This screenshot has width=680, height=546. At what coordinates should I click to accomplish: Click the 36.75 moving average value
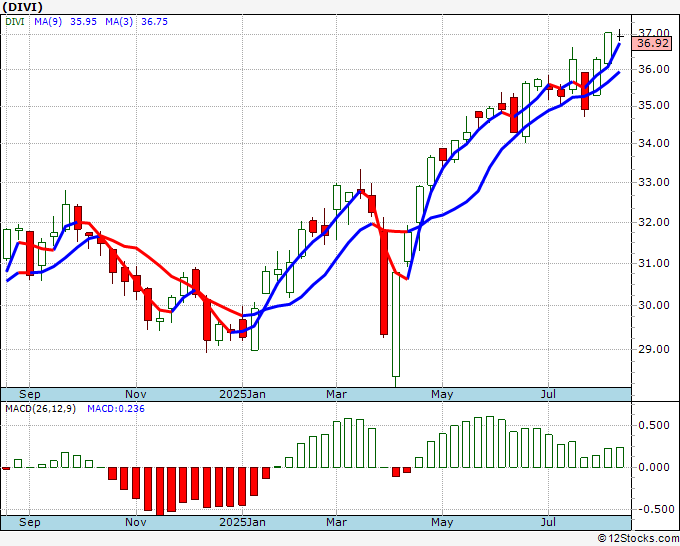(155, 21)
